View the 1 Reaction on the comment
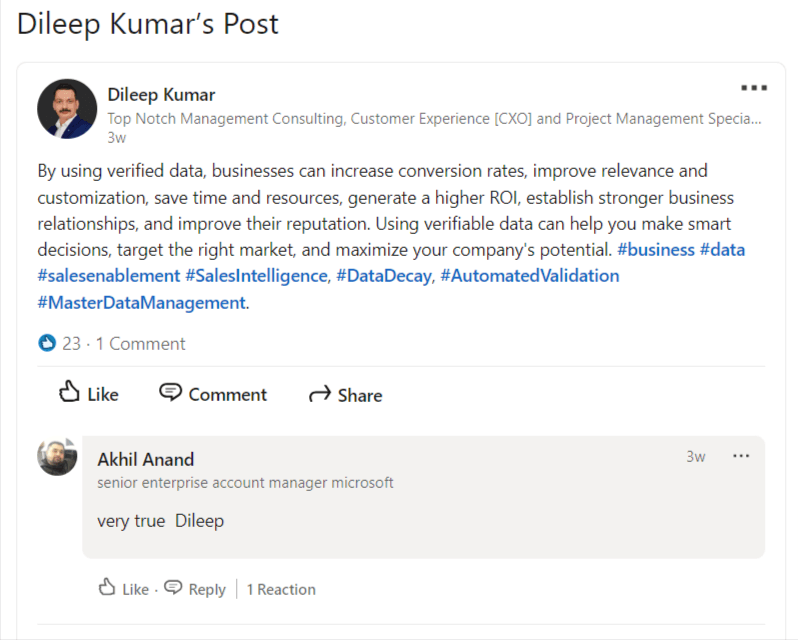The image size is (798, 640). pyautogui.click(x=281, y=589)
